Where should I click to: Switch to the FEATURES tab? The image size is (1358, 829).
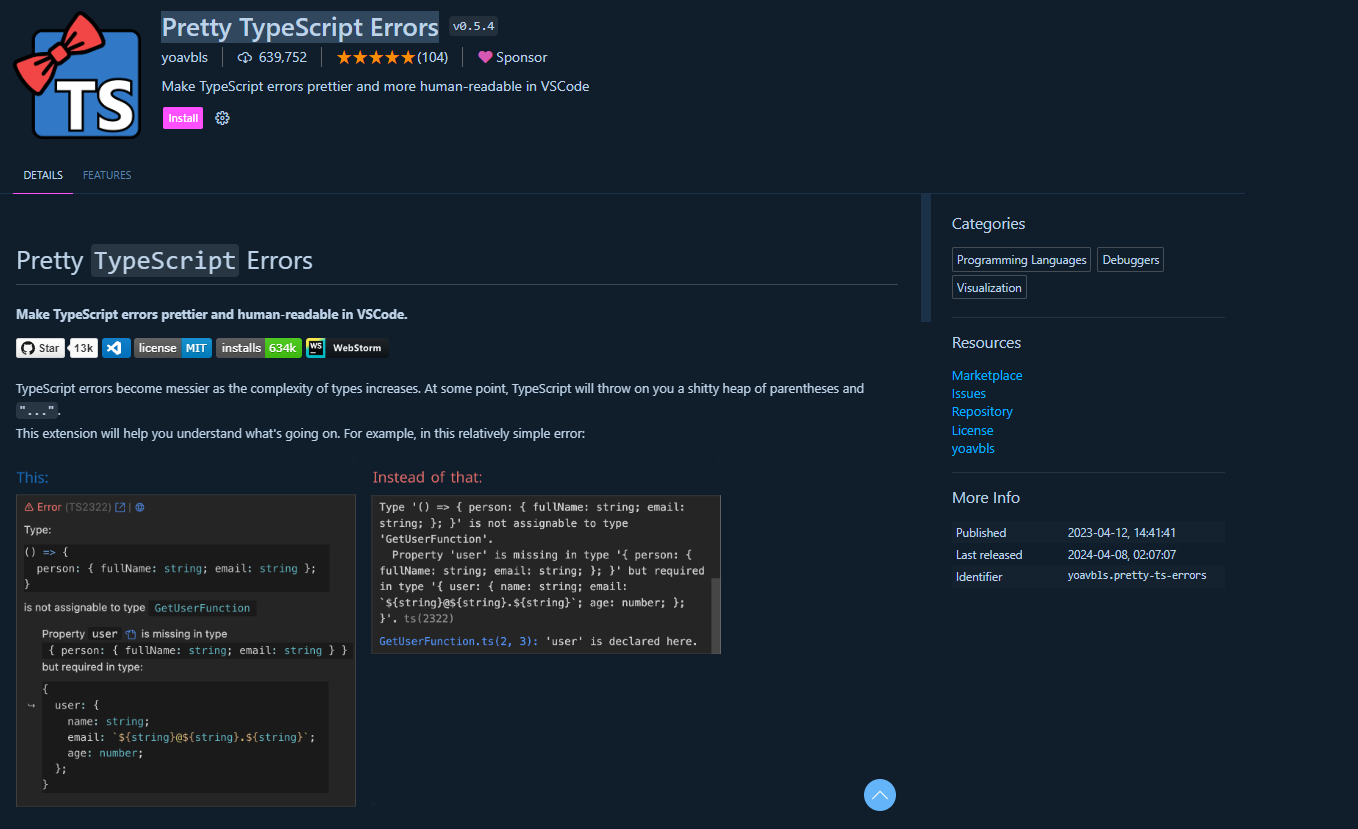106,175
